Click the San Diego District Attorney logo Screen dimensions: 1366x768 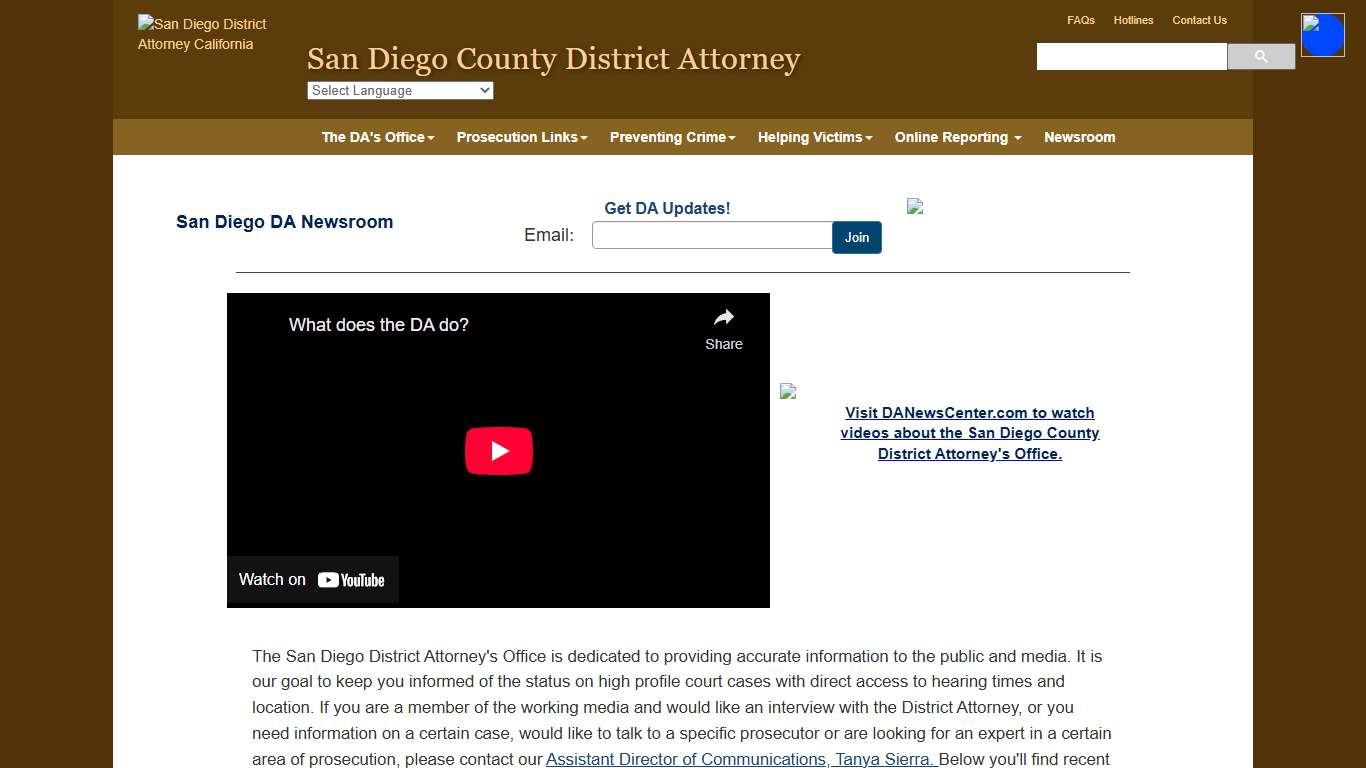[x=202, y=33]
